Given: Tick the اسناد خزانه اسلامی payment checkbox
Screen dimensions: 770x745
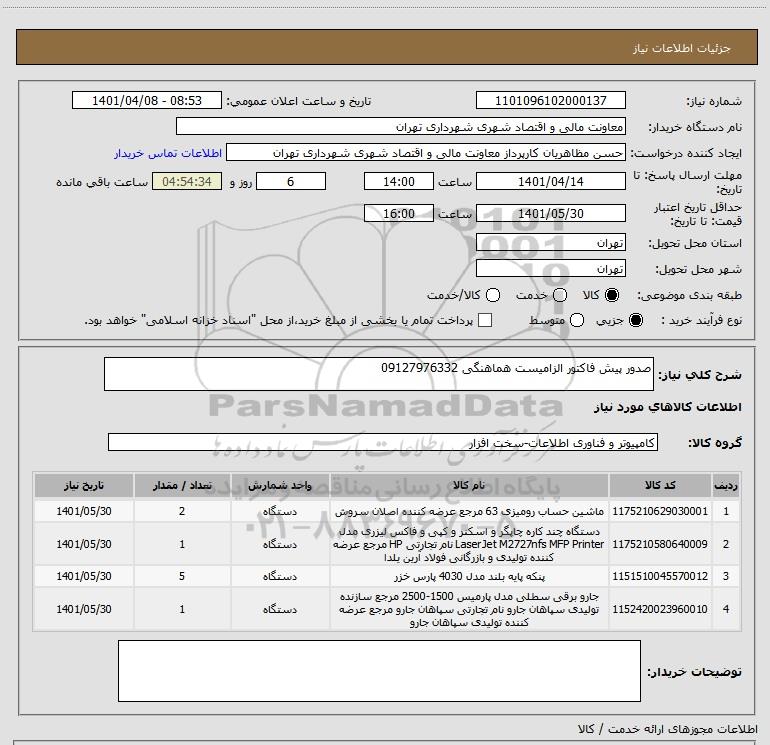Looking at the screenshot, I should [485, 320].
